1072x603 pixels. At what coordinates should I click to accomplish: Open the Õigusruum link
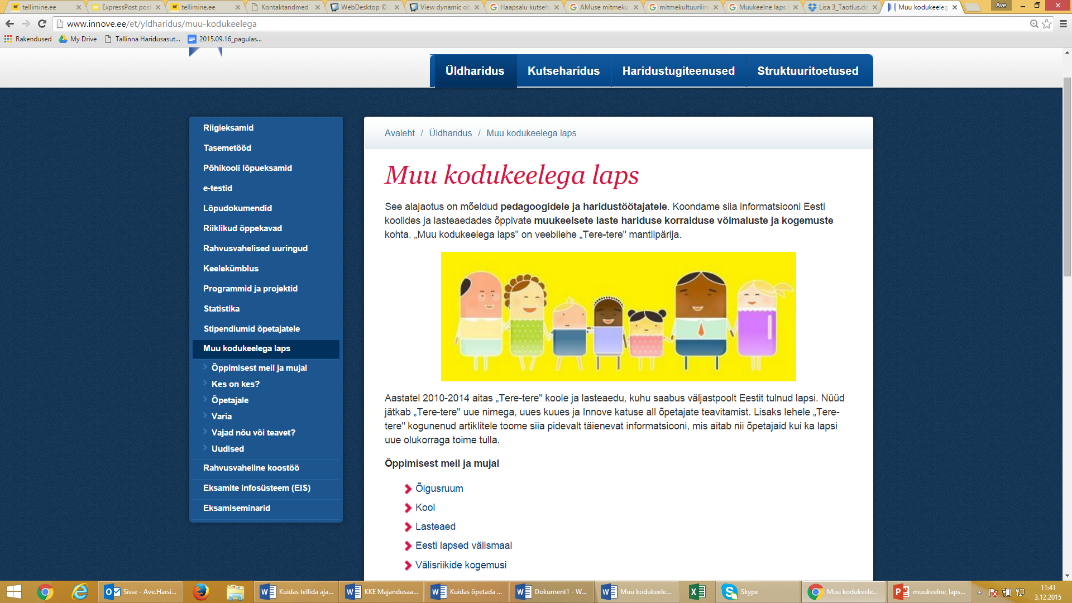(x=439, y=489)
